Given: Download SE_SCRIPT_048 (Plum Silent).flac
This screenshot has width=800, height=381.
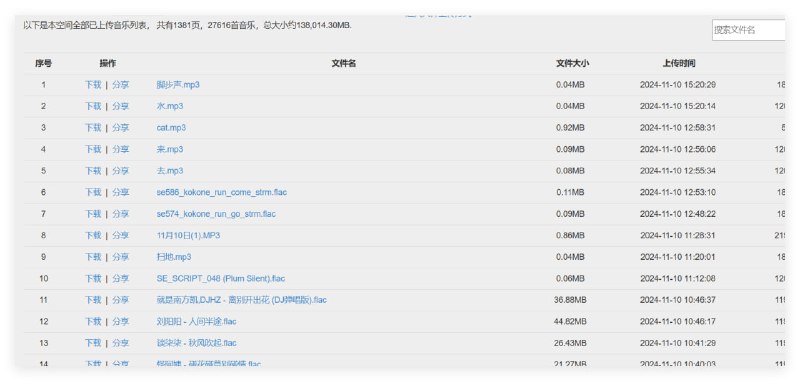Looking at the screenshot, I should click(x=93, y=278).
